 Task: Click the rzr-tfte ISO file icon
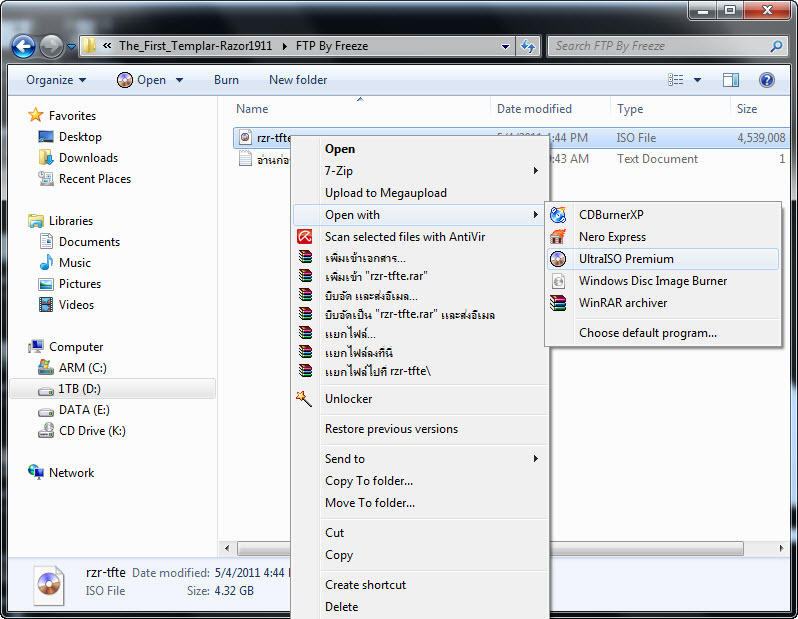coord(245,137)
